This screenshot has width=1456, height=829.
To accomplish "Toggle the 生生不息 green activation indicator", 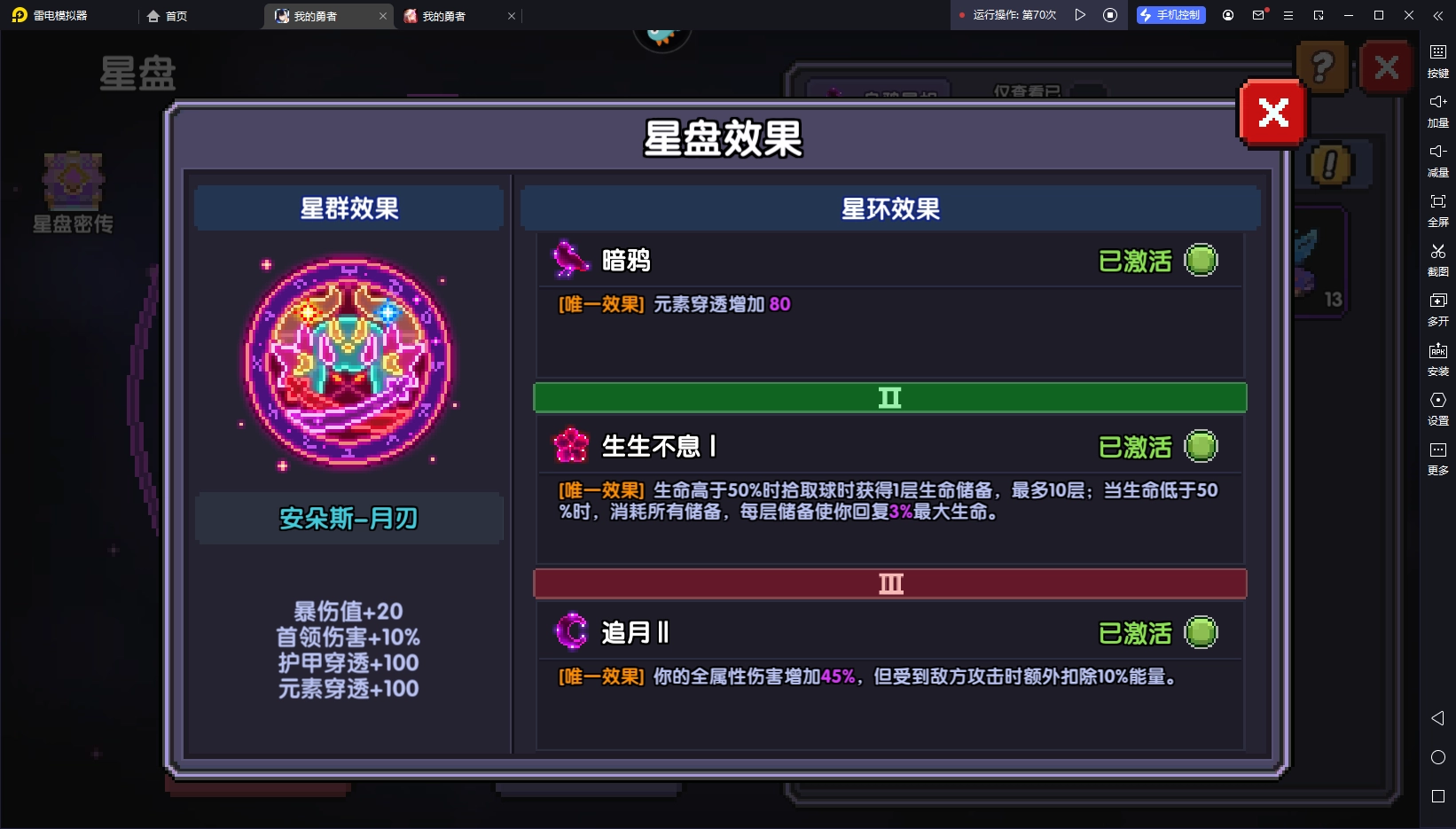I will 1201,447.
